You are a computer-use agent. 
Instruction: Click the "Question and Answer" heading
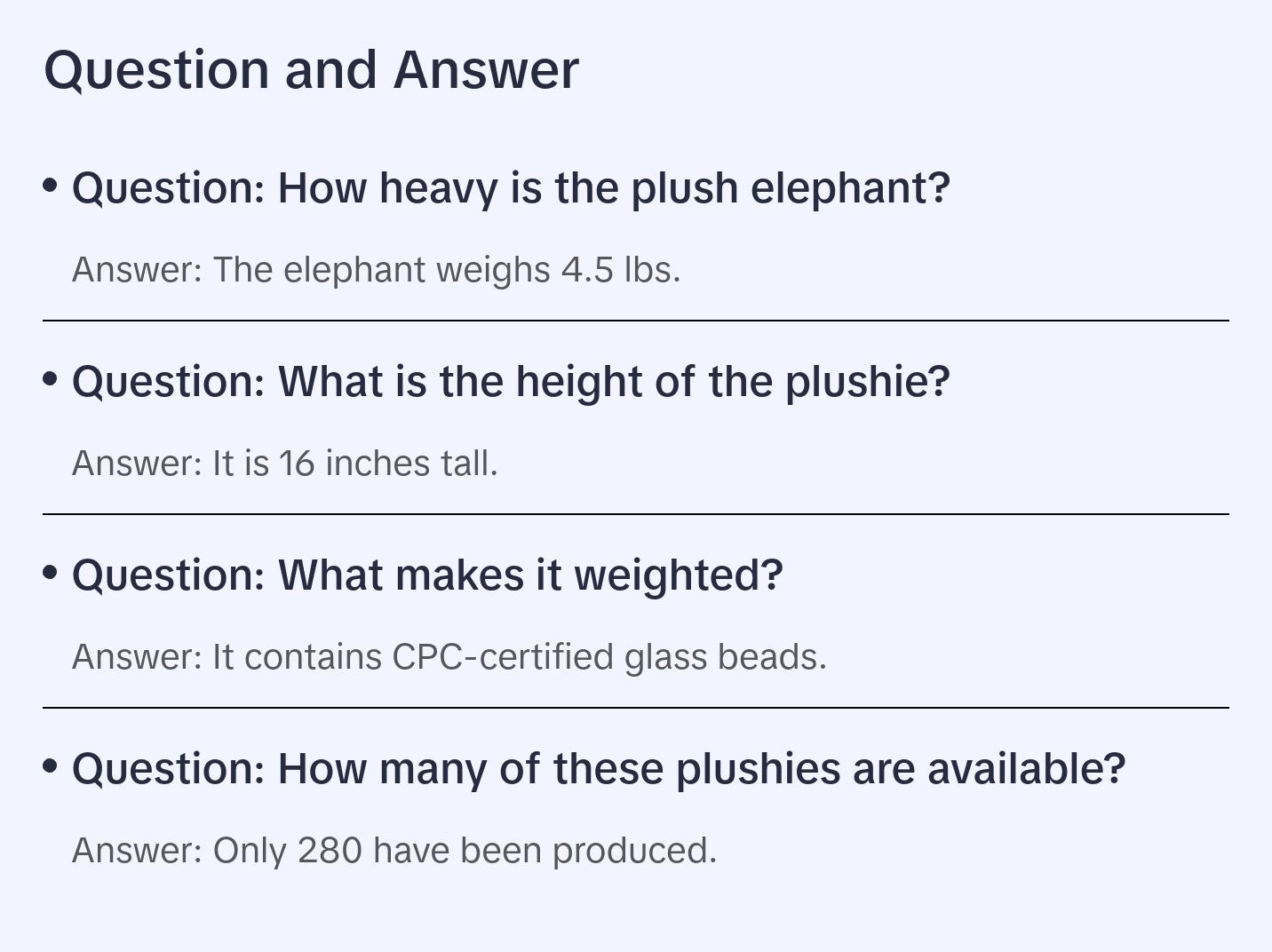pyautogui.click(x=311, y=69)
